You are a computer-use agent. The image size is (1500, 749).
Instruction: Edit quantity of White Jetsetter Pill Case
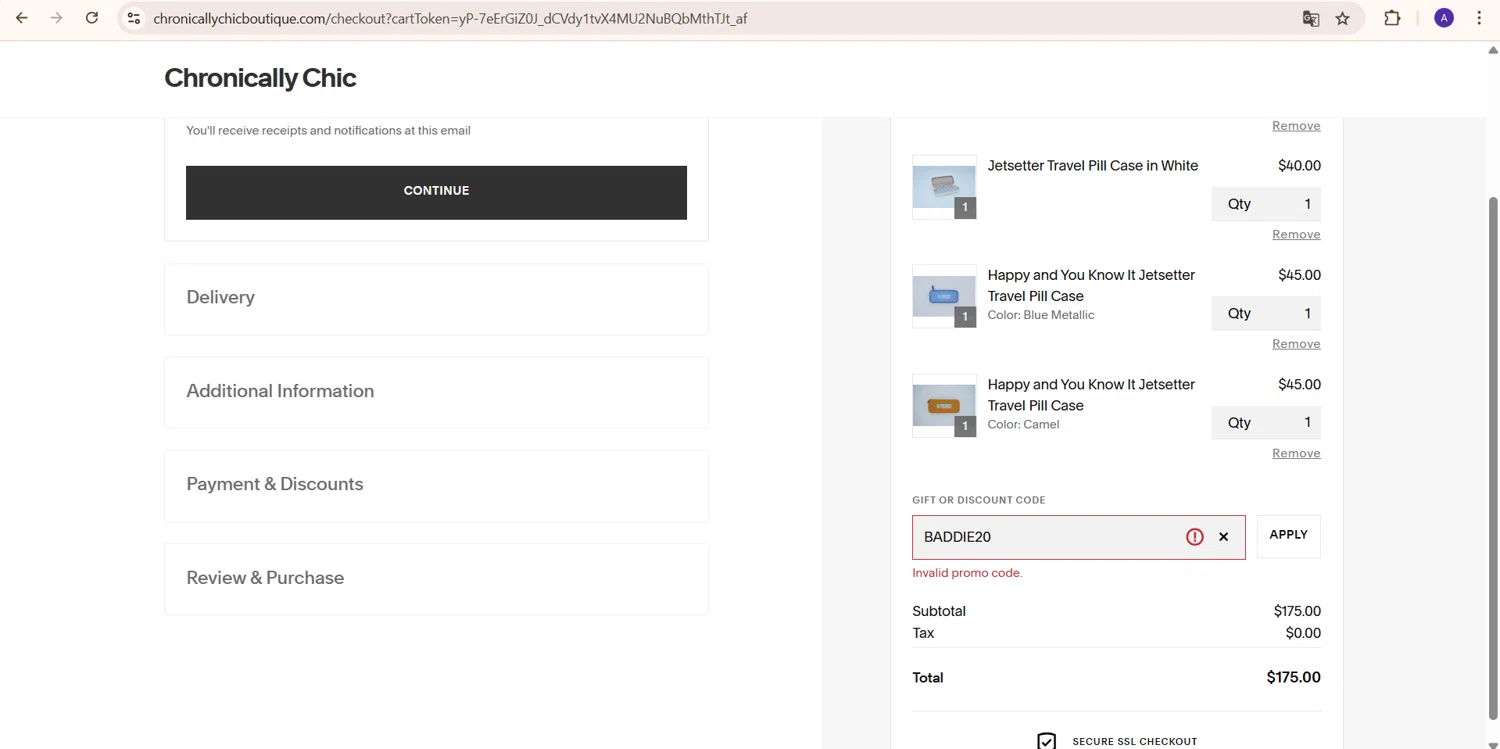(x=1266, y=204)
